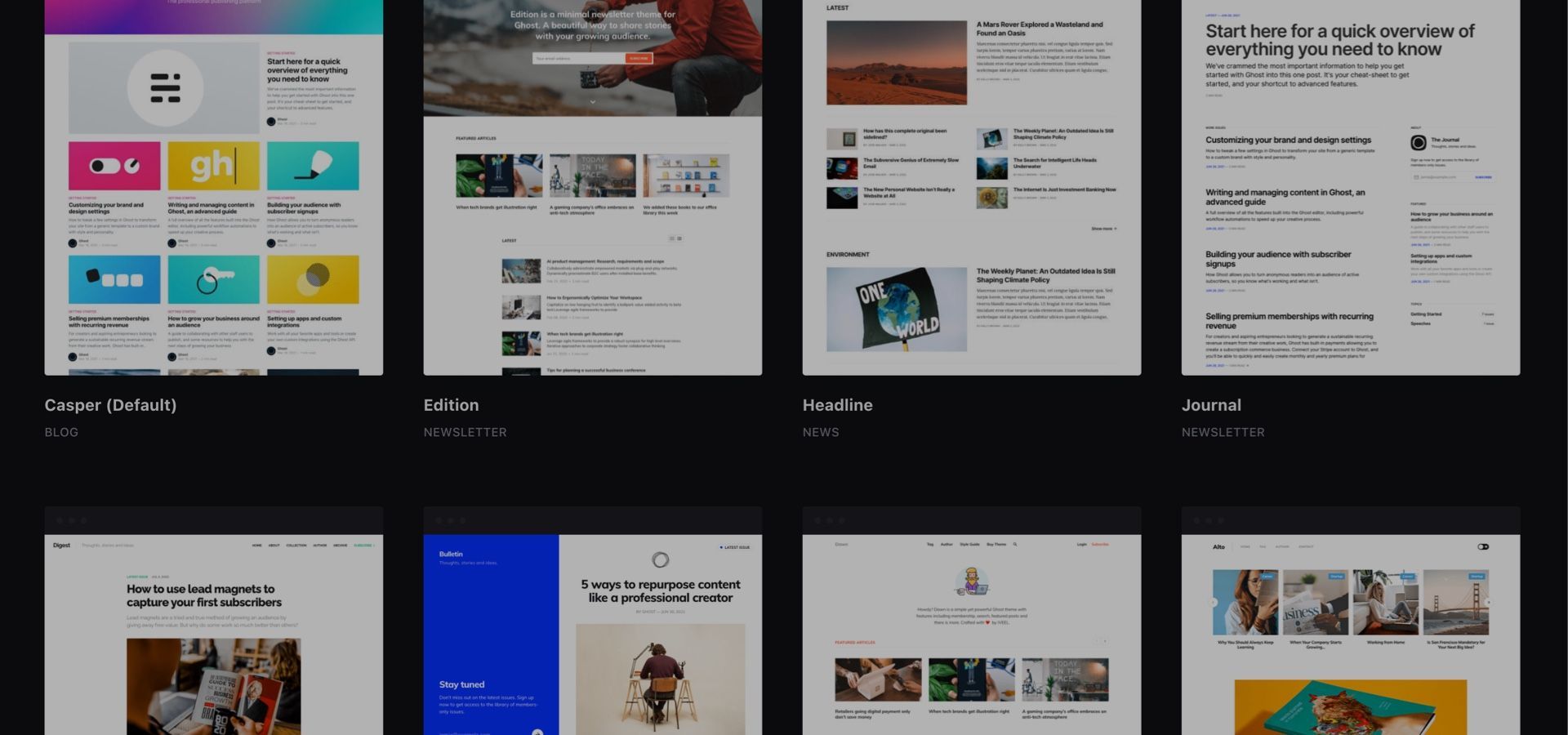Image resolution: width=1568 pixels, height=735 pixels.
Task: Expand 'Show more' in the Headline preview
Action: coord(1103,229)
